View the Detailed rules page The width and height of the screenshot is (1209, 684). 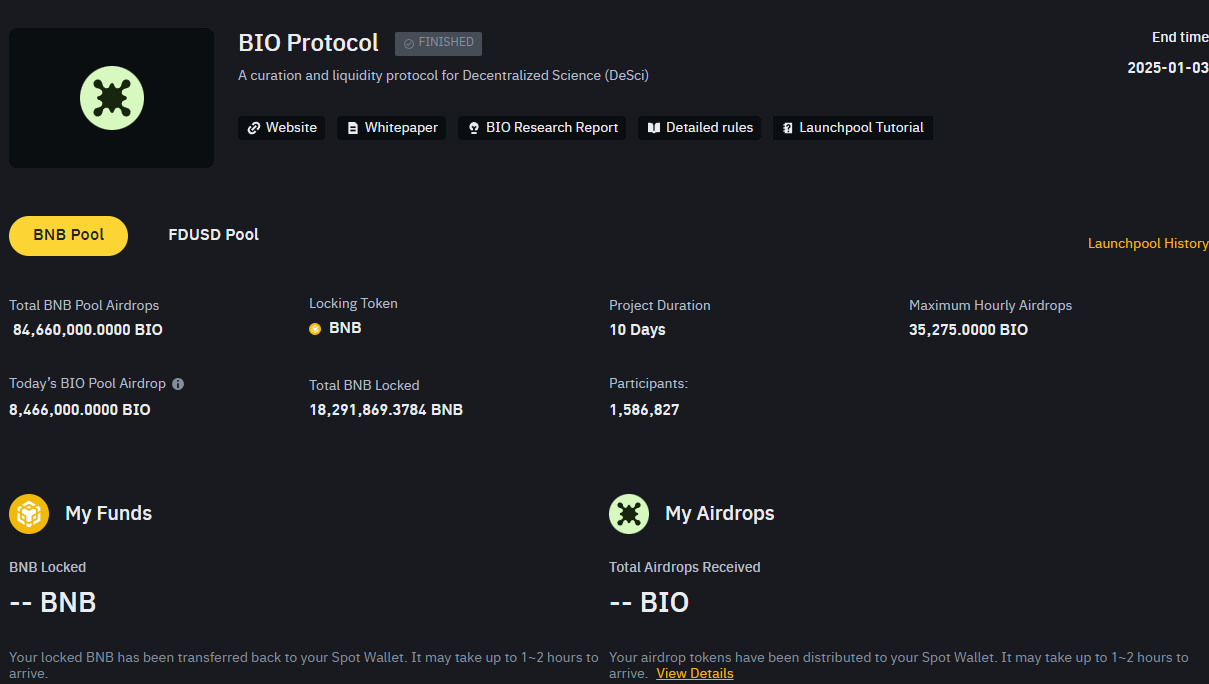[700, 128]
